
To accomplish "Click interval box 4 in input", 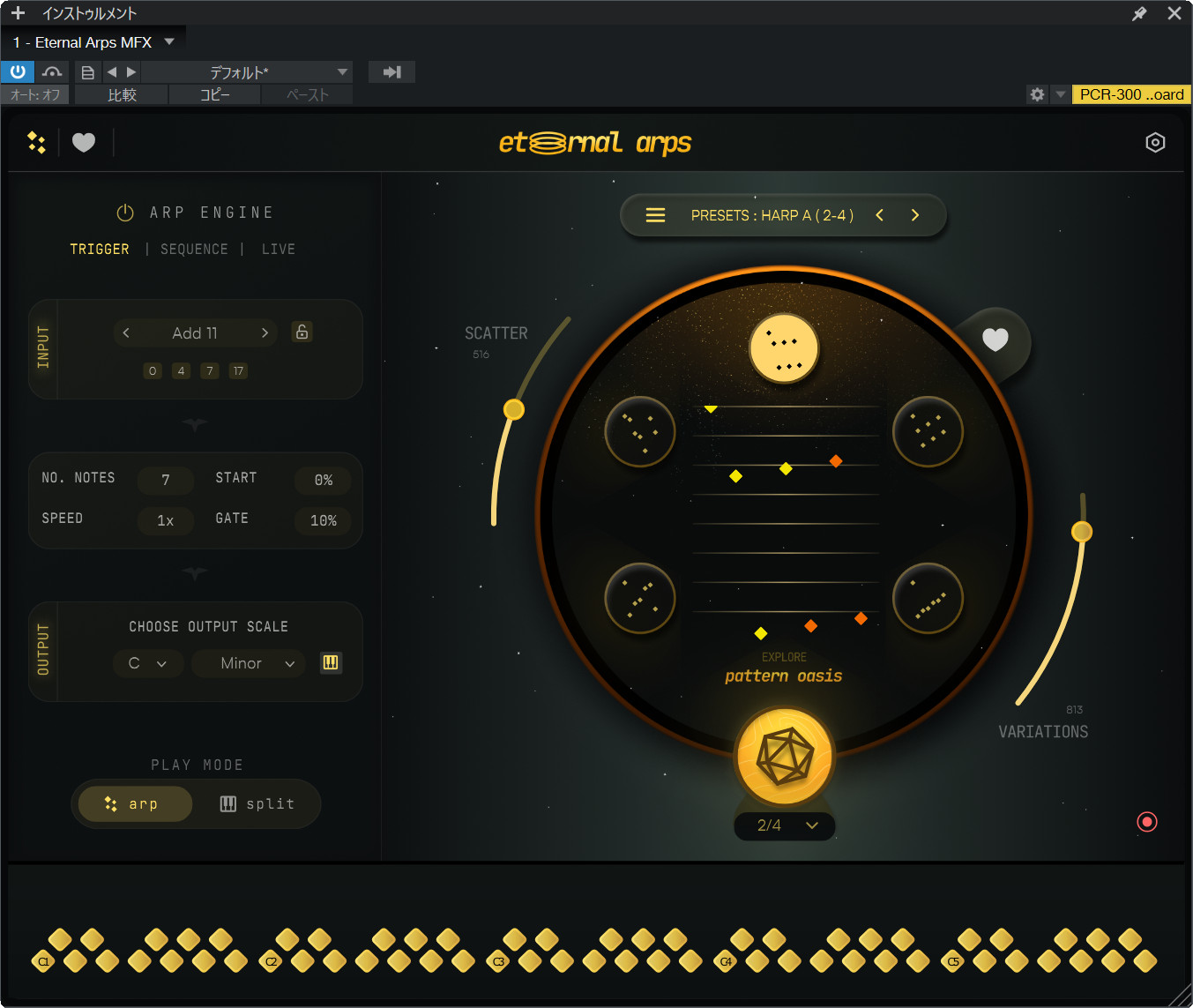I will (181, 371).
